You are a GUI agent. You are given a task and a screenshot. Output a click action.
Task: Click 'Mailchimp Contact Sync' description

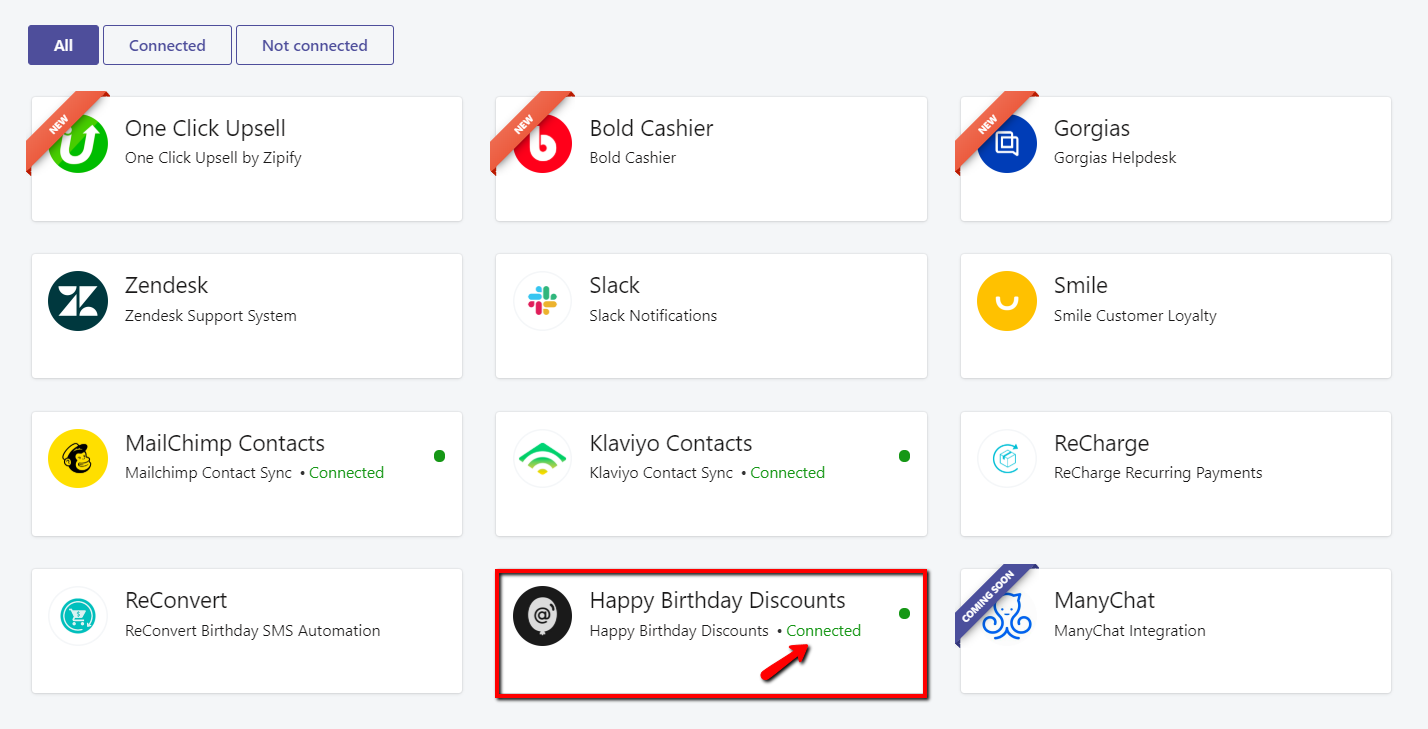208,473
